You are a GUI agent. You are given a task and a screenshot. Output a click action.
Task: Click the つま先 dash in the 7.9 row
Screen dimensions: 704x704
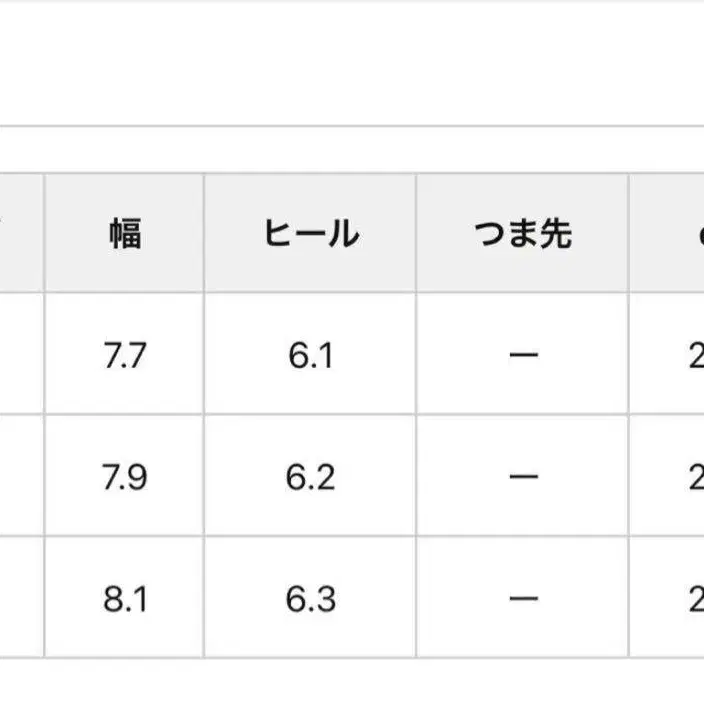pos(522,477)
